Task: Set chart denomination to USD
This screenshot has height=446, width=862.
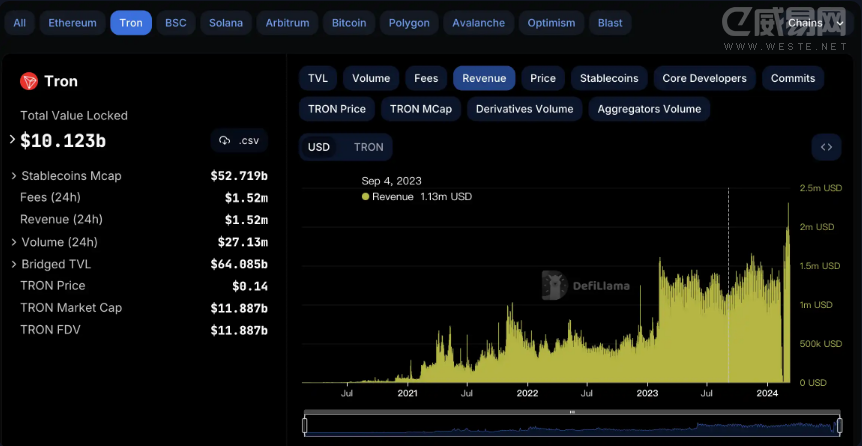Action: pos(319,147)
